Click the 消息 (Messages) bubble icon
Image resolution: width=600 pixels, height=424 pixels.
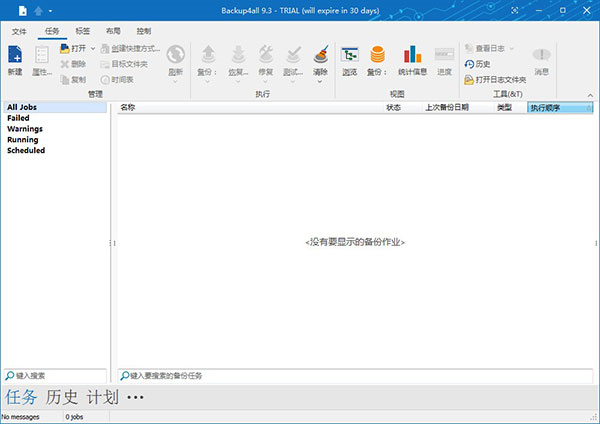click(541, 55)
